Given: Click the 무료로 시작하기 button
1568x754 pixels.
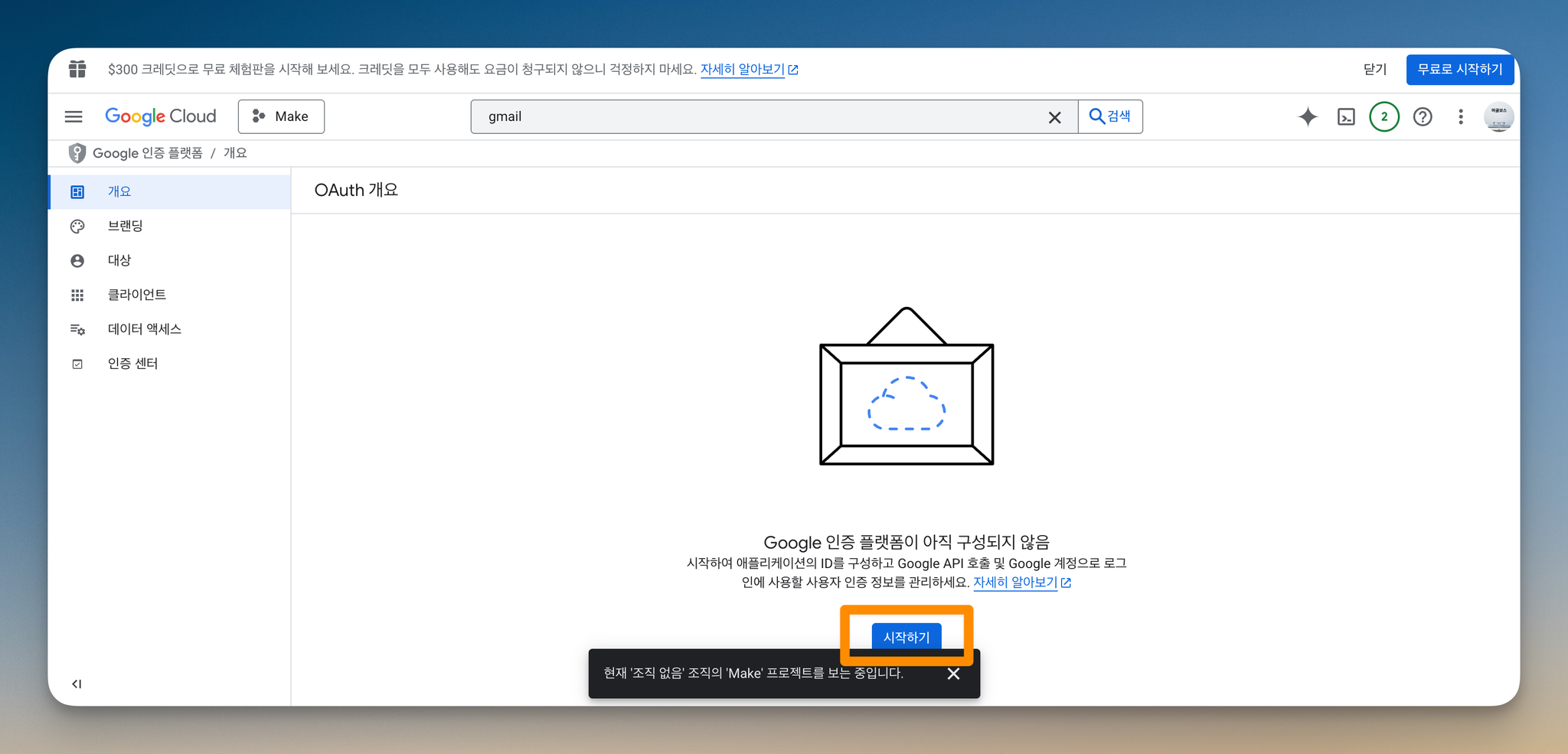Looking at the screenshot, I should tap(1460, 70).
